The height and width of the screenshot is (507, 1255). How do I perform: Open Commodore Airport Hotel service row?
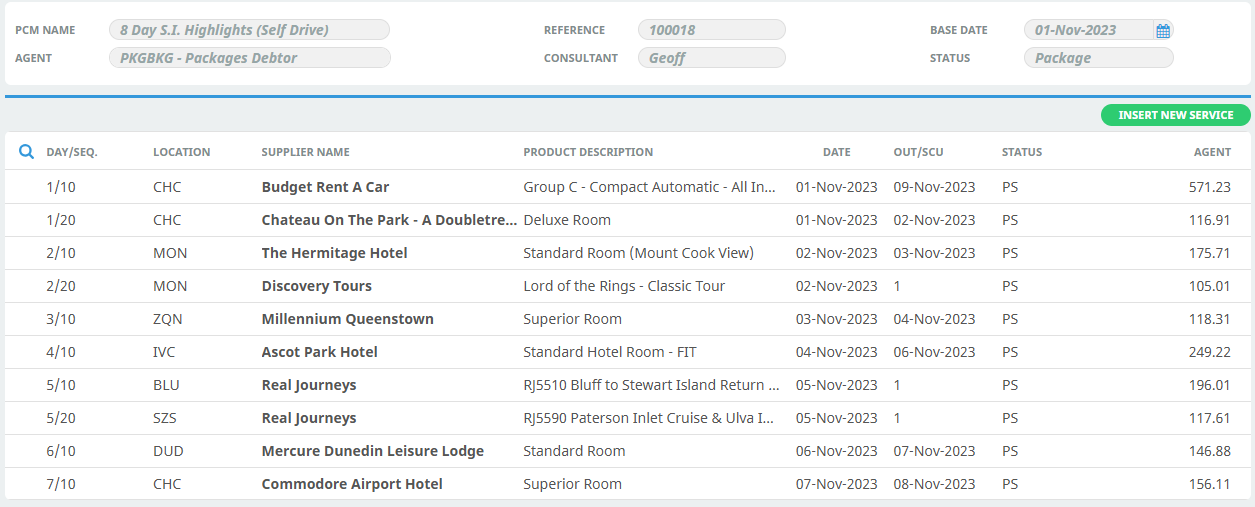(x=628, y=484)
